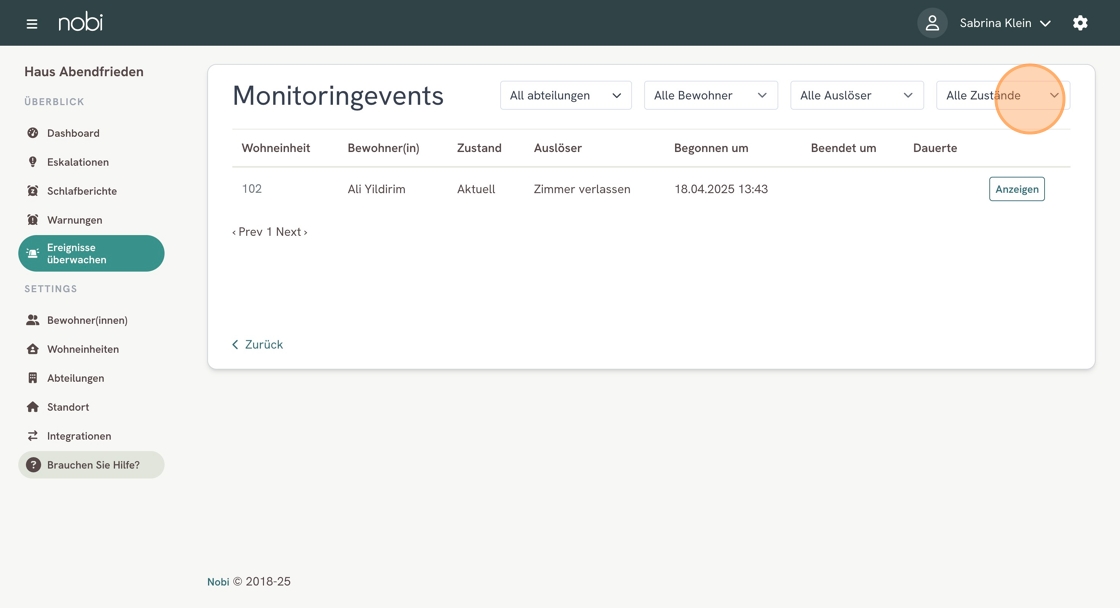Click the Aktuell status cell
Viewport: 1120px width, 608px height.
476,189
